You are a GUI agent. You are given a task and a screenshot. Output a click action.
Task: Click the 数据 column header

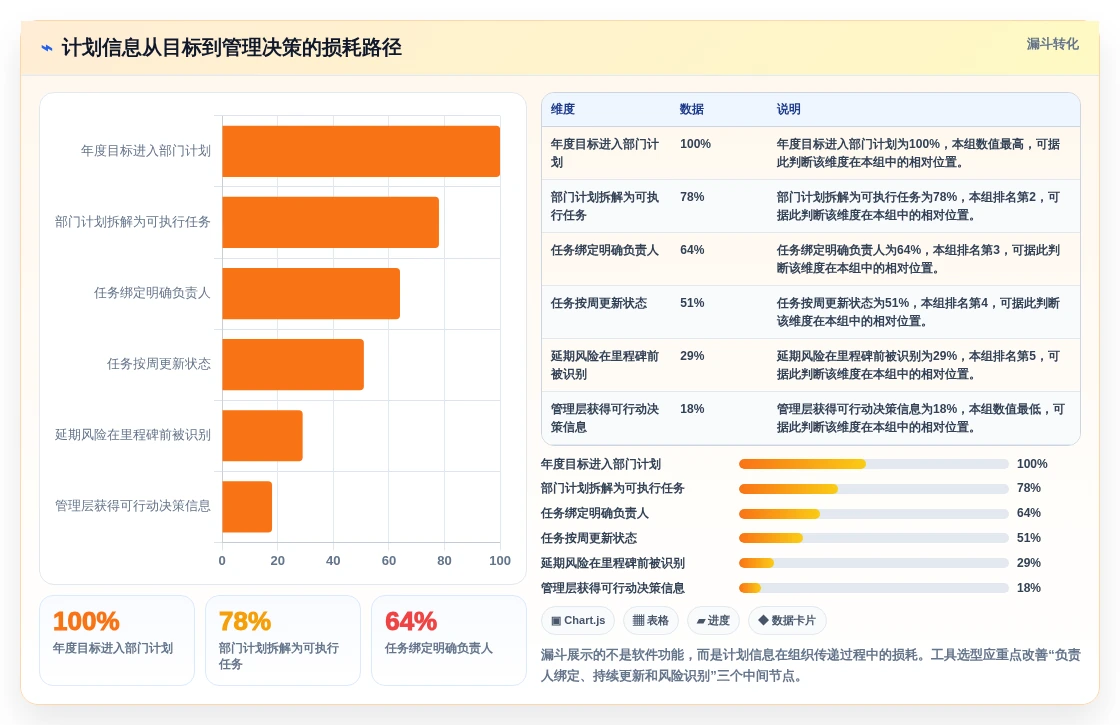691,109
